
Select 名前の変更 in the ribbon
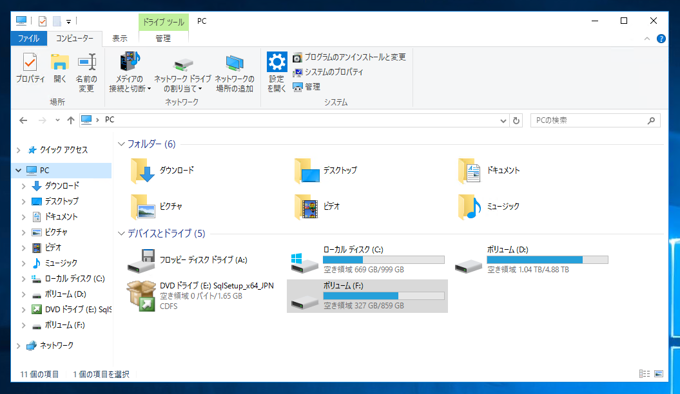pos(86,72)
